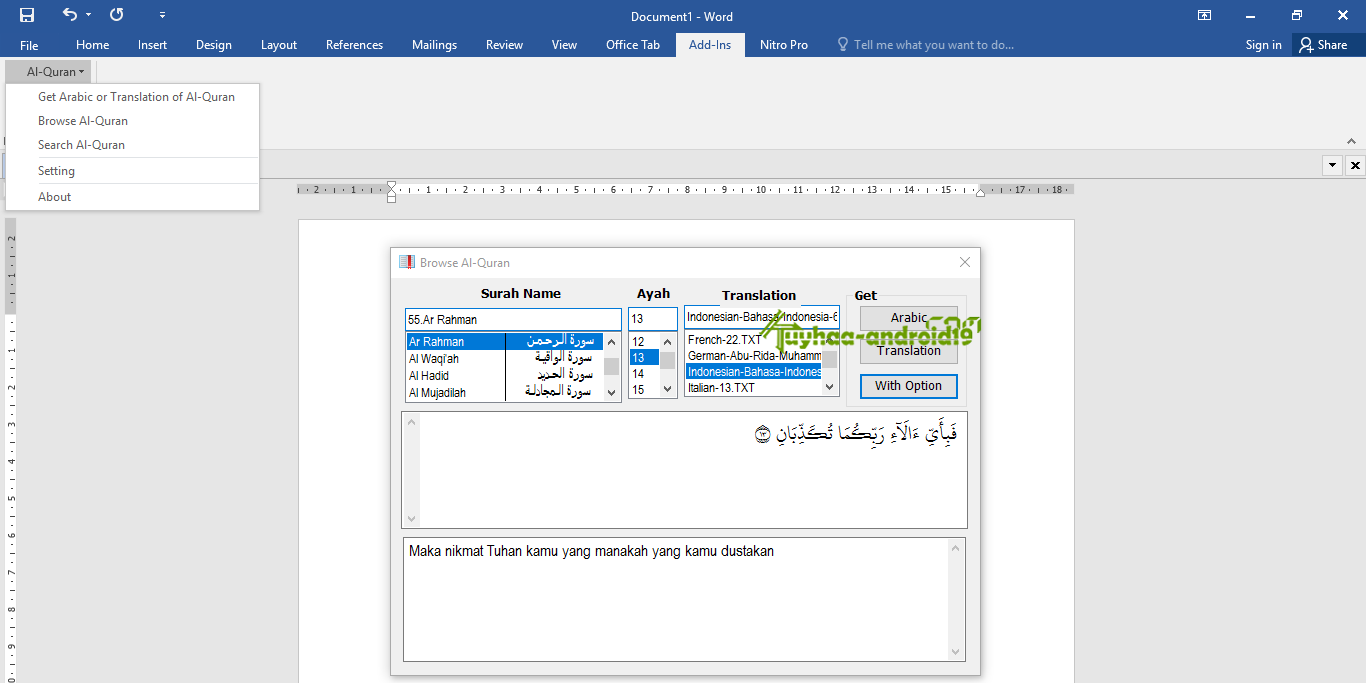Click the Tell me lightbulb icon
Viewport: 1366px width, 683px height.
tap(842, 44)
